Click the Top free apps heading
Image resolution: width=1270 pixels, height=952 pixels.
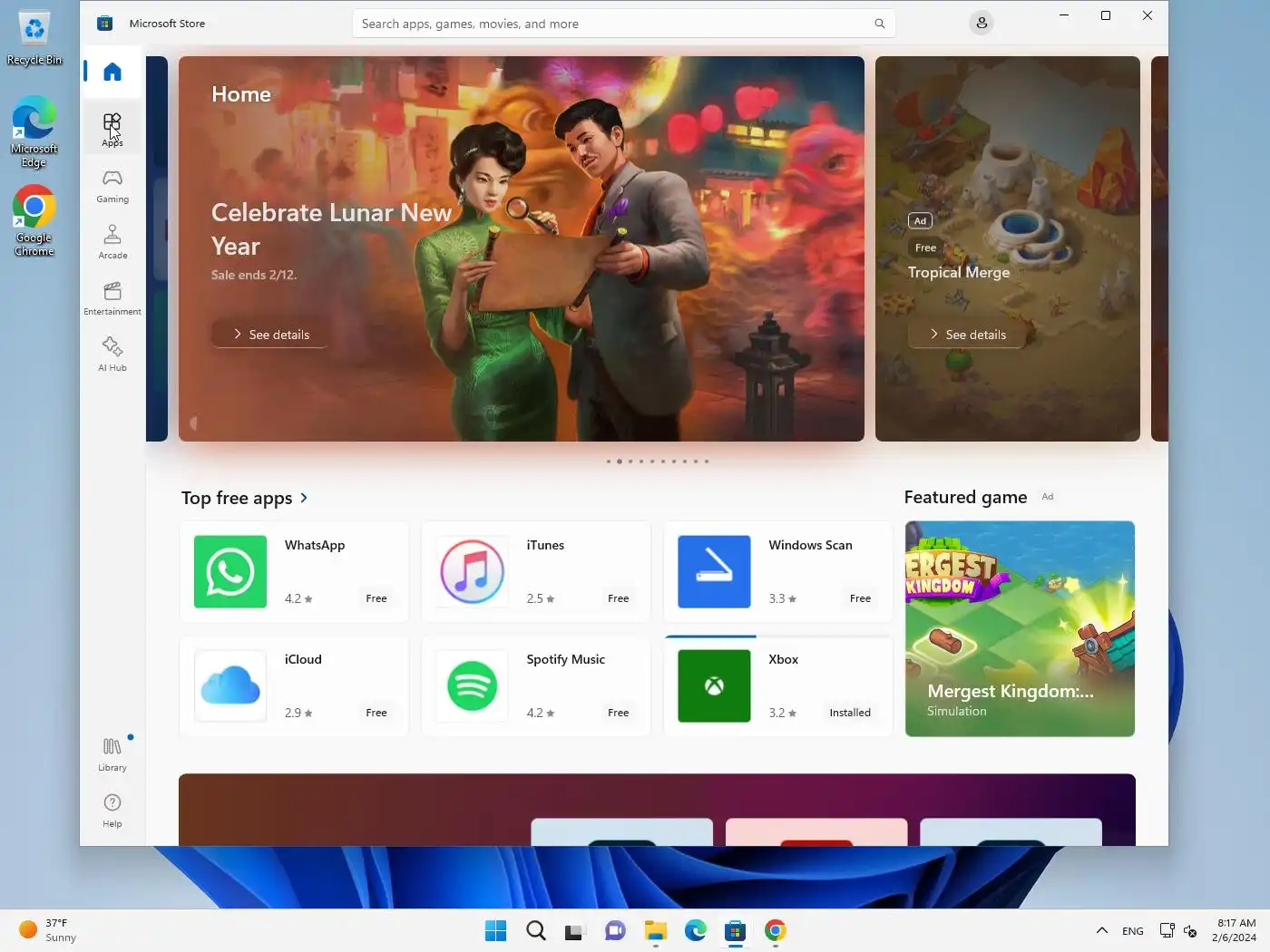[x=237, y=498]
